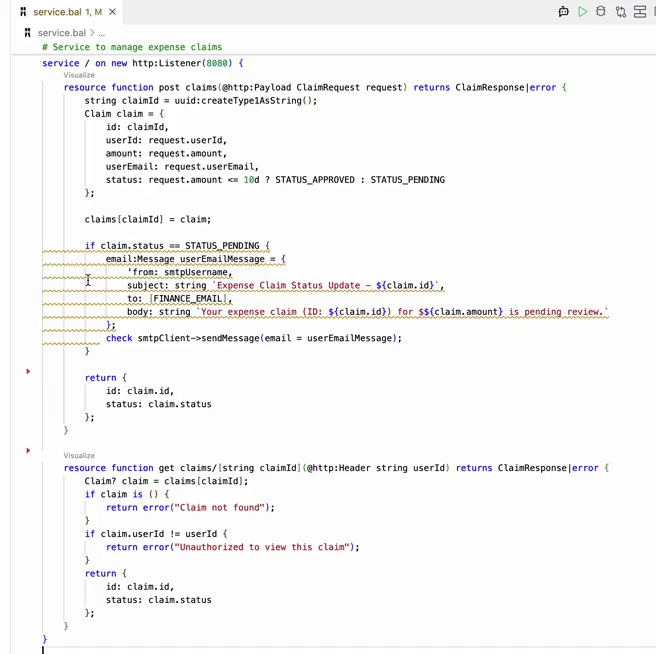Click 'if claim is () {' line
The width and height of the screenshot is (656, 654).
point(127,494)
